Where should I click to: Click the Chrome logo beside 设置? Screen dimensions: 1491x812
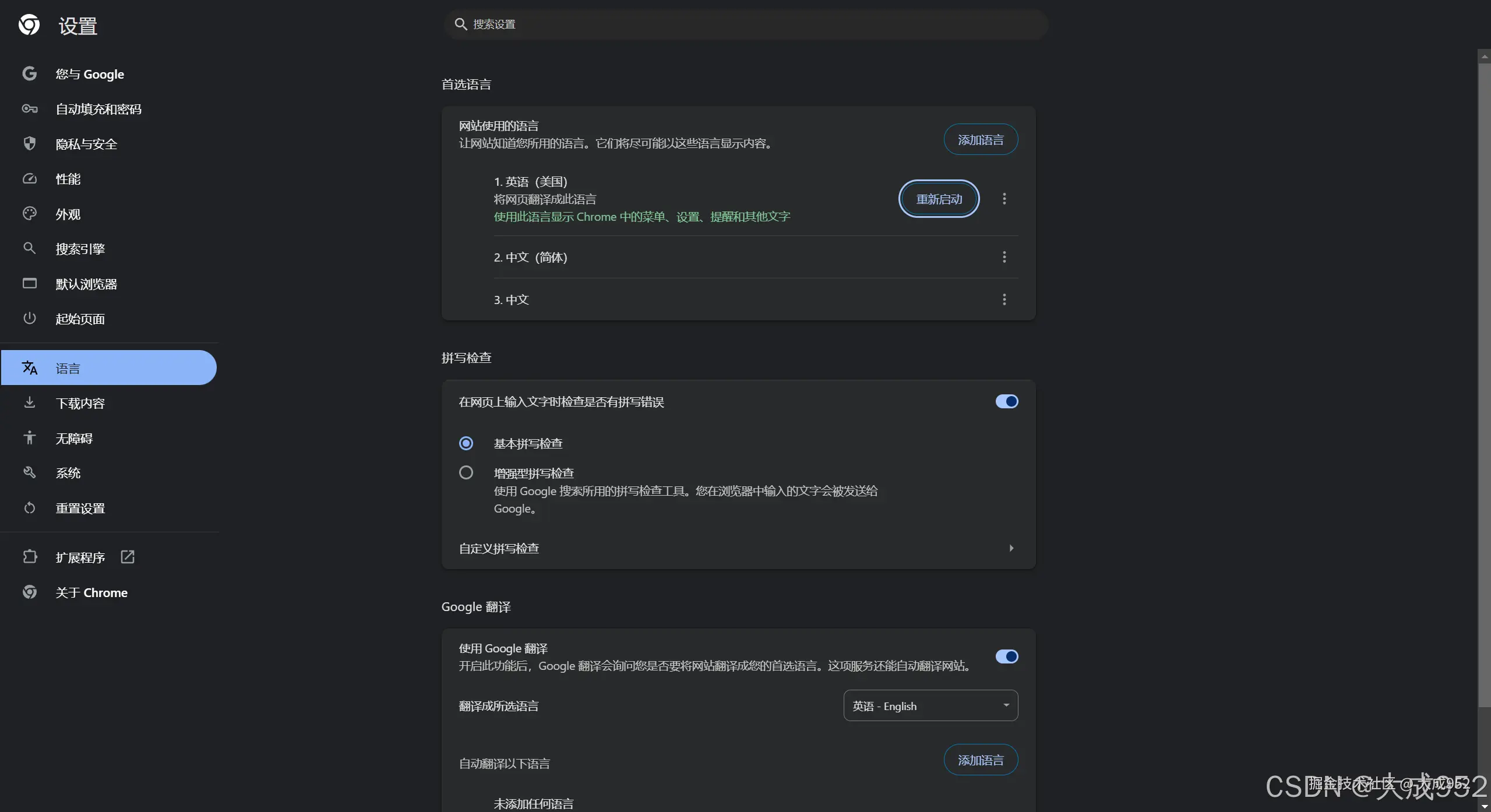click(x=29, y=25)
